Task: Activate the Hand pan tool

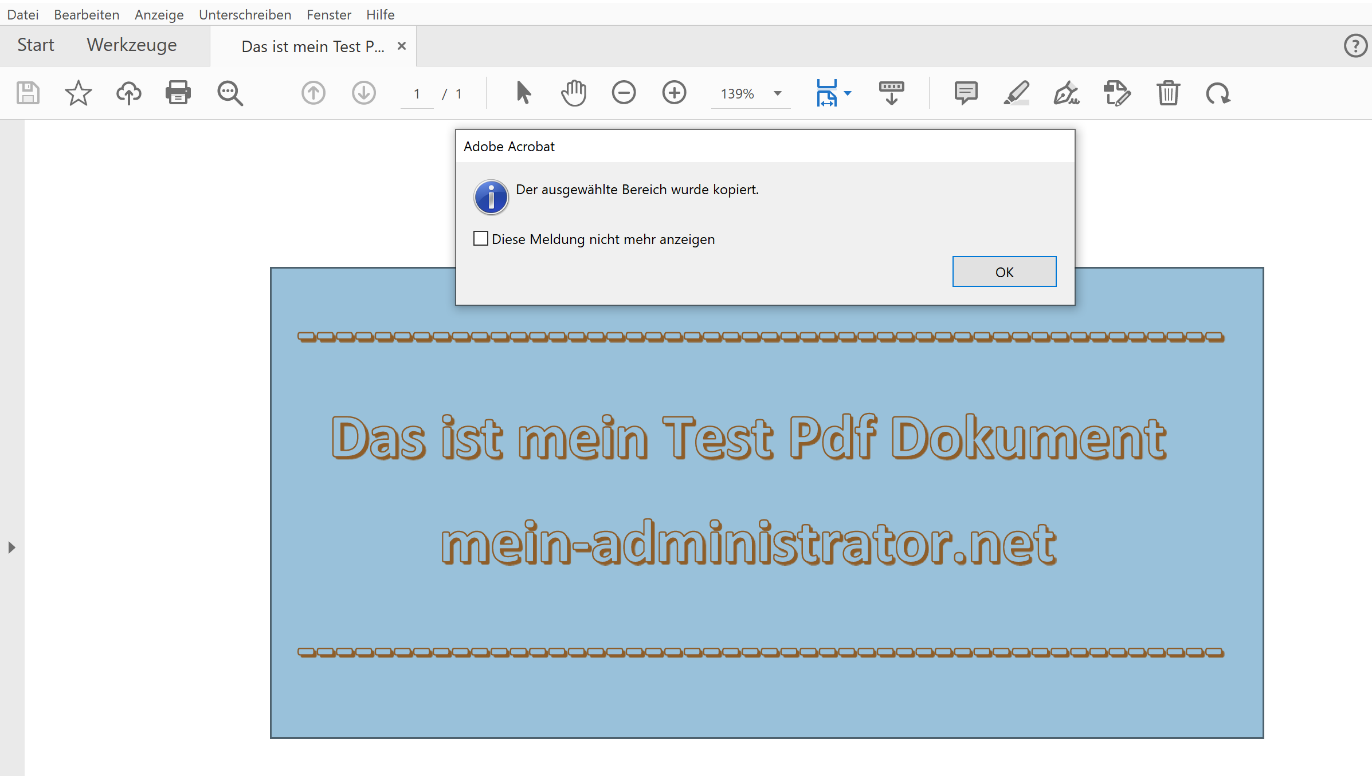Action: coord(574,93)
